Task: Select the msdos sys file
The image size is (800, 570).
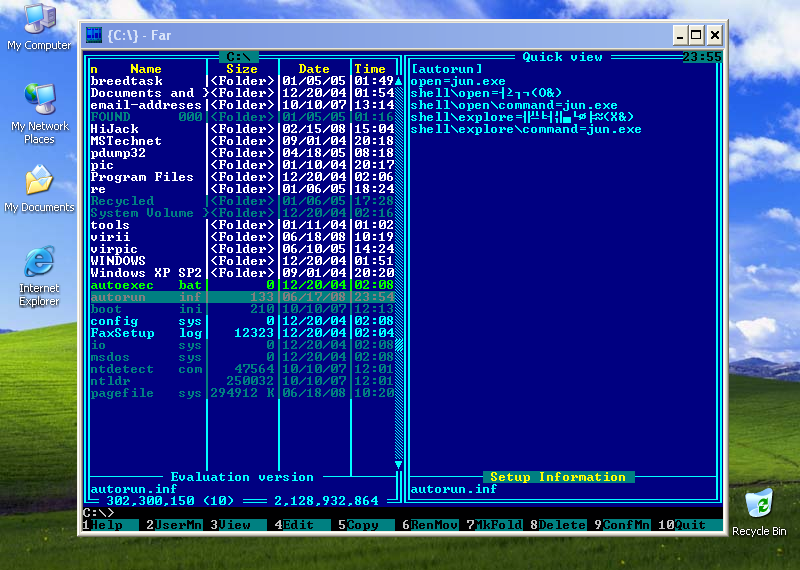Action: (x=242, y=357)
